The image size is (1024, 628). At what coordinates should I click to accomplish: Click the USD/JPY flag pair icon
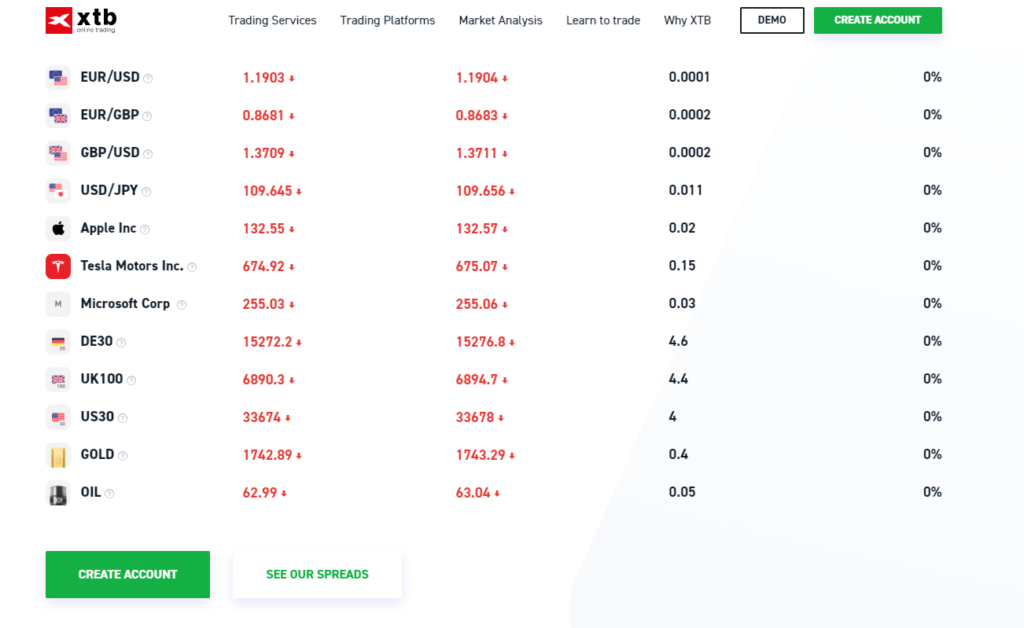point(57,190)
